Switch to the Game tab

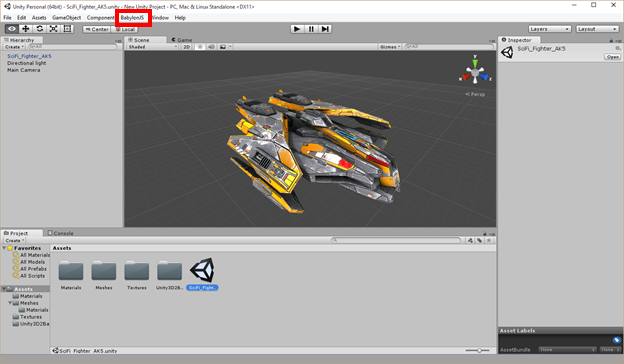[182, 40]
